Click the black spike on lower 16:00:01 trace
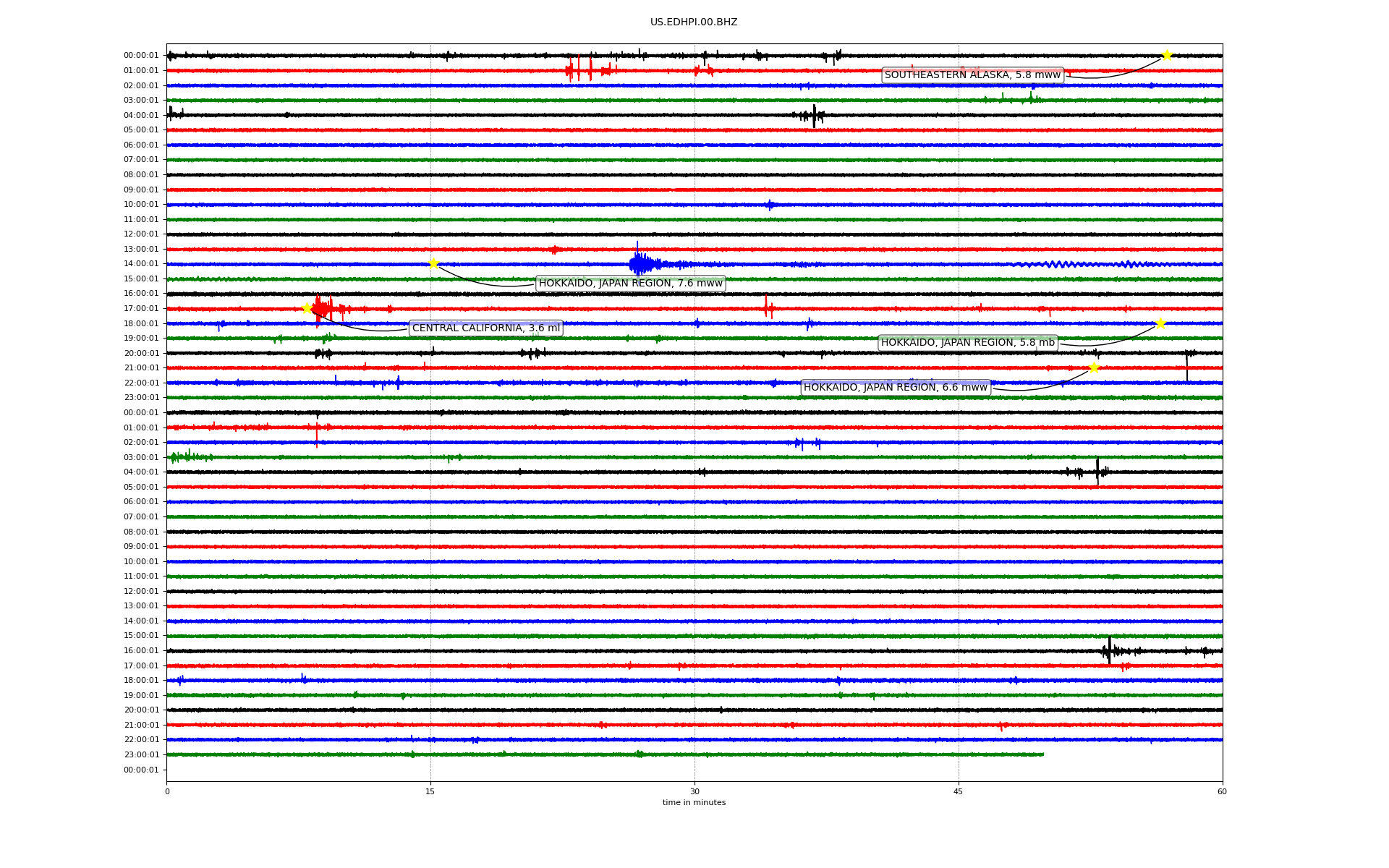This screenshot has height=868, width=1389. 1109,651
